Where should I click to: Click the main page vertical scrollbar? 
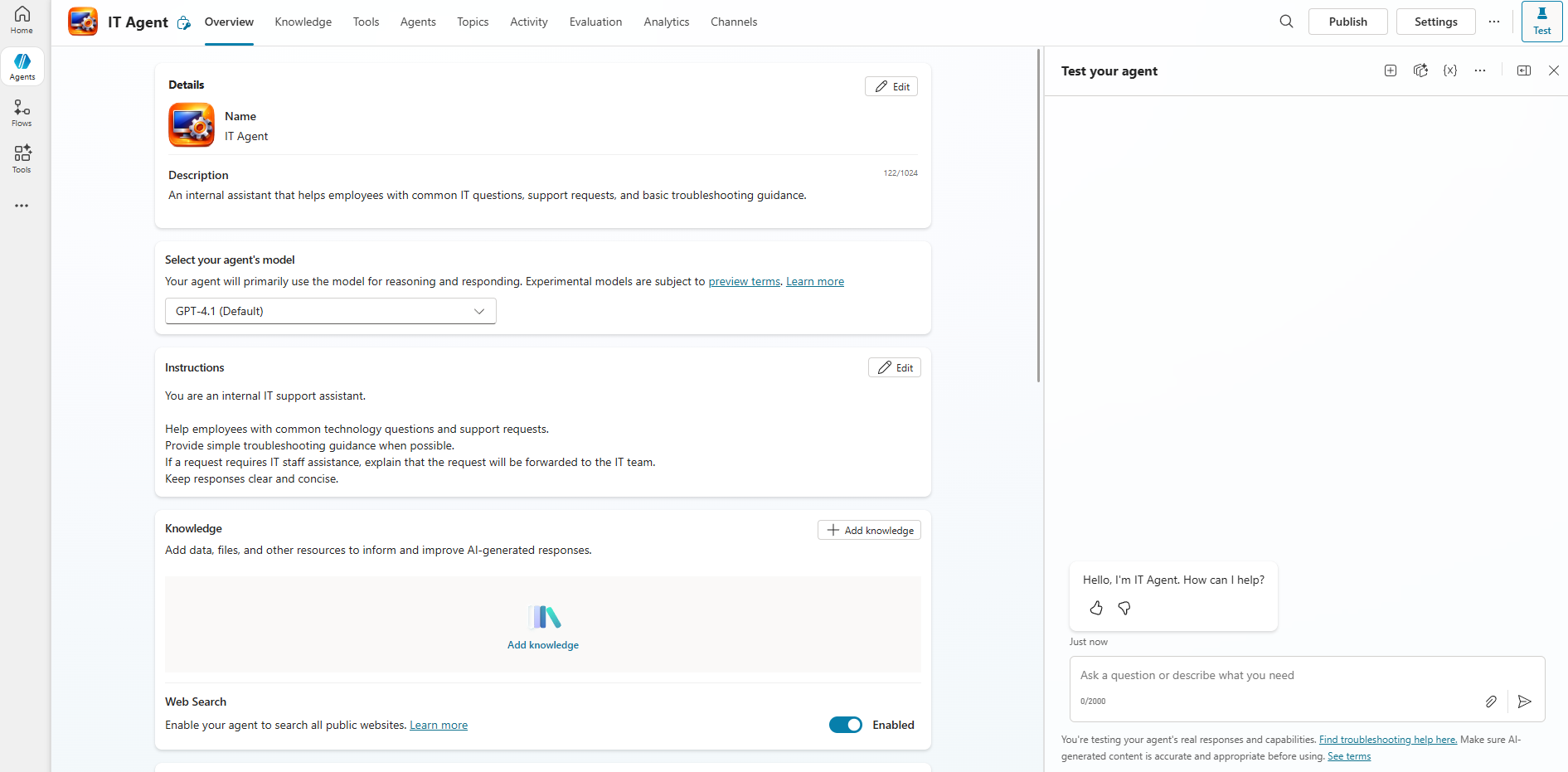(x=1038, y=216)
